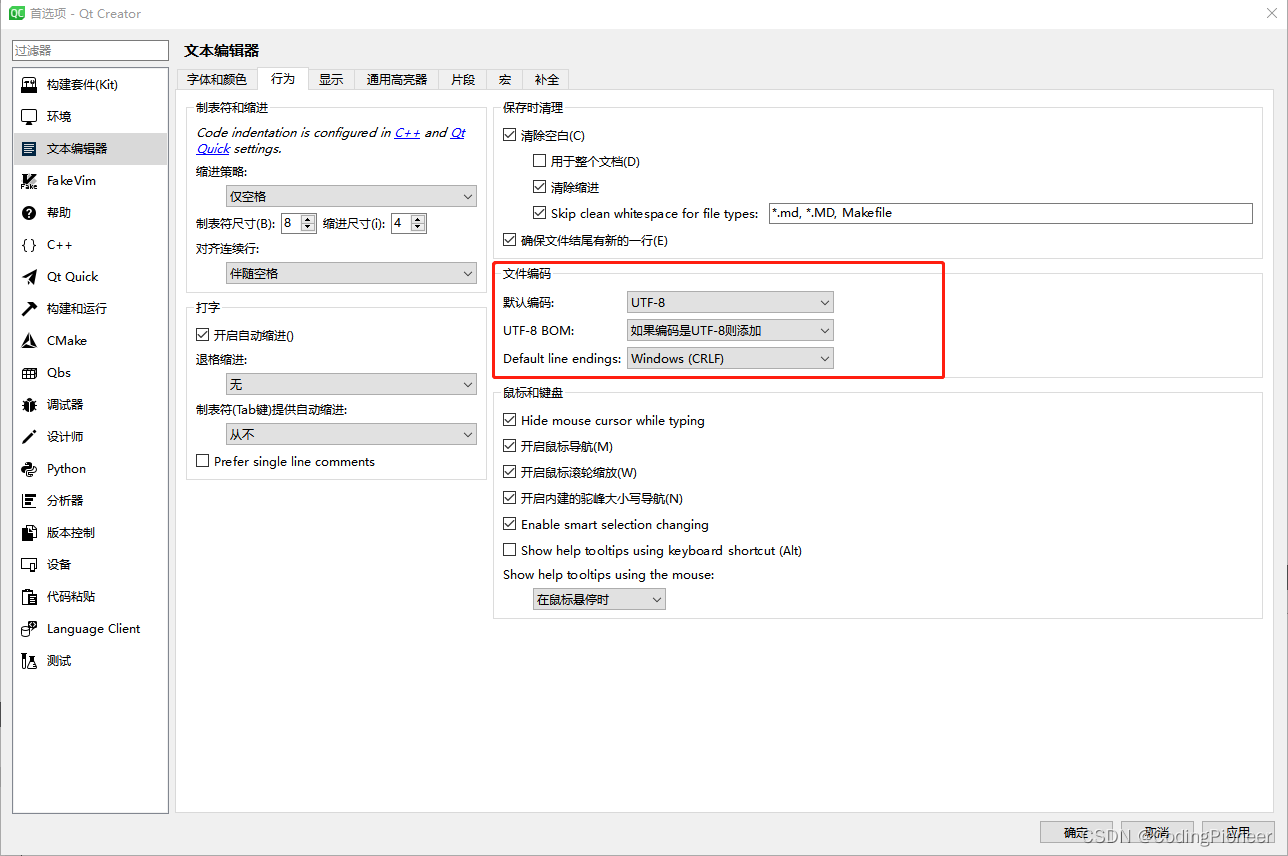Open the 调试器 bug icon
The height and width of the screenshot is (856, 1288).
[x=29, y=405]
